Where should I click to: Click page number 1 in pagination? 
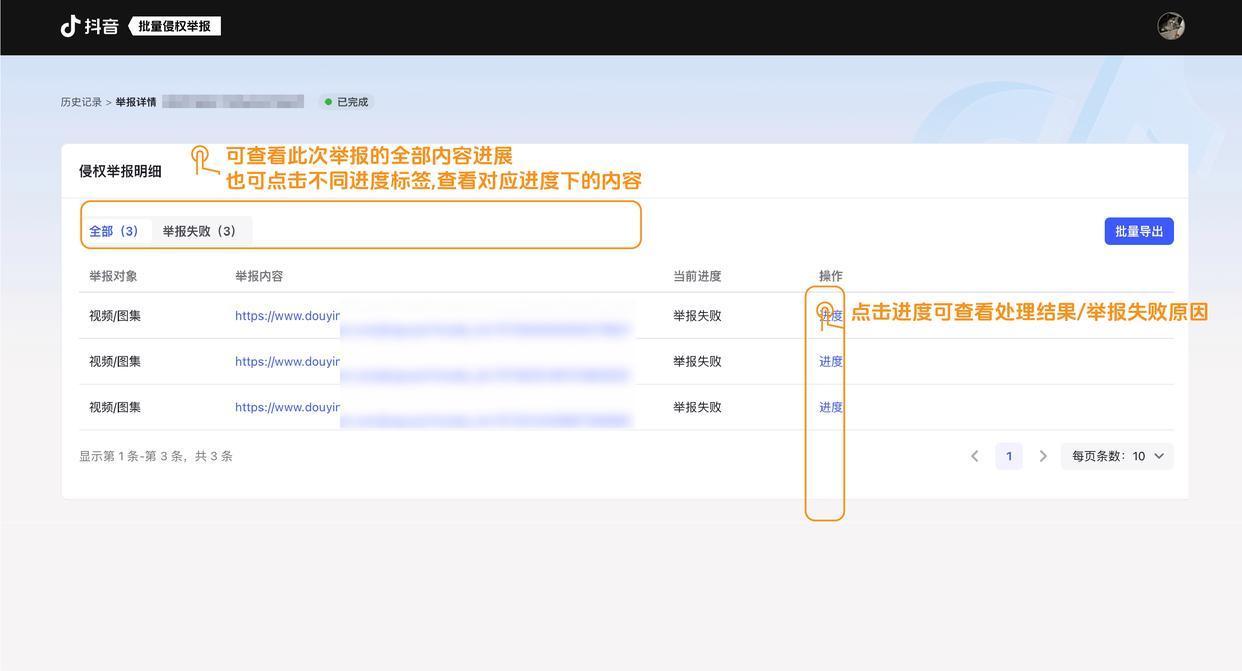click(1009, 456)
